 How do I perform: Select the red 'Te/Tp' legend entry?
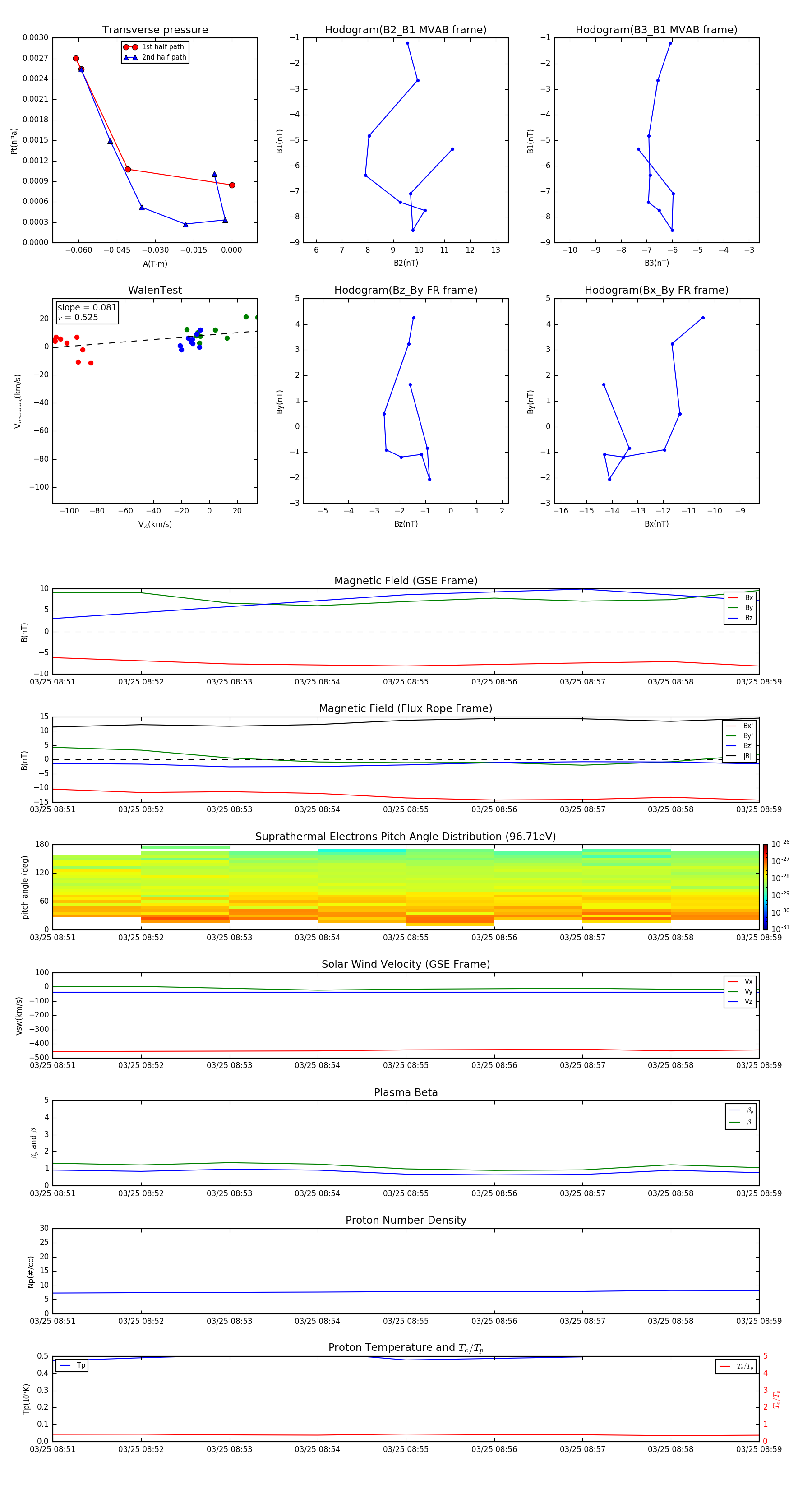pos(736,1367)
